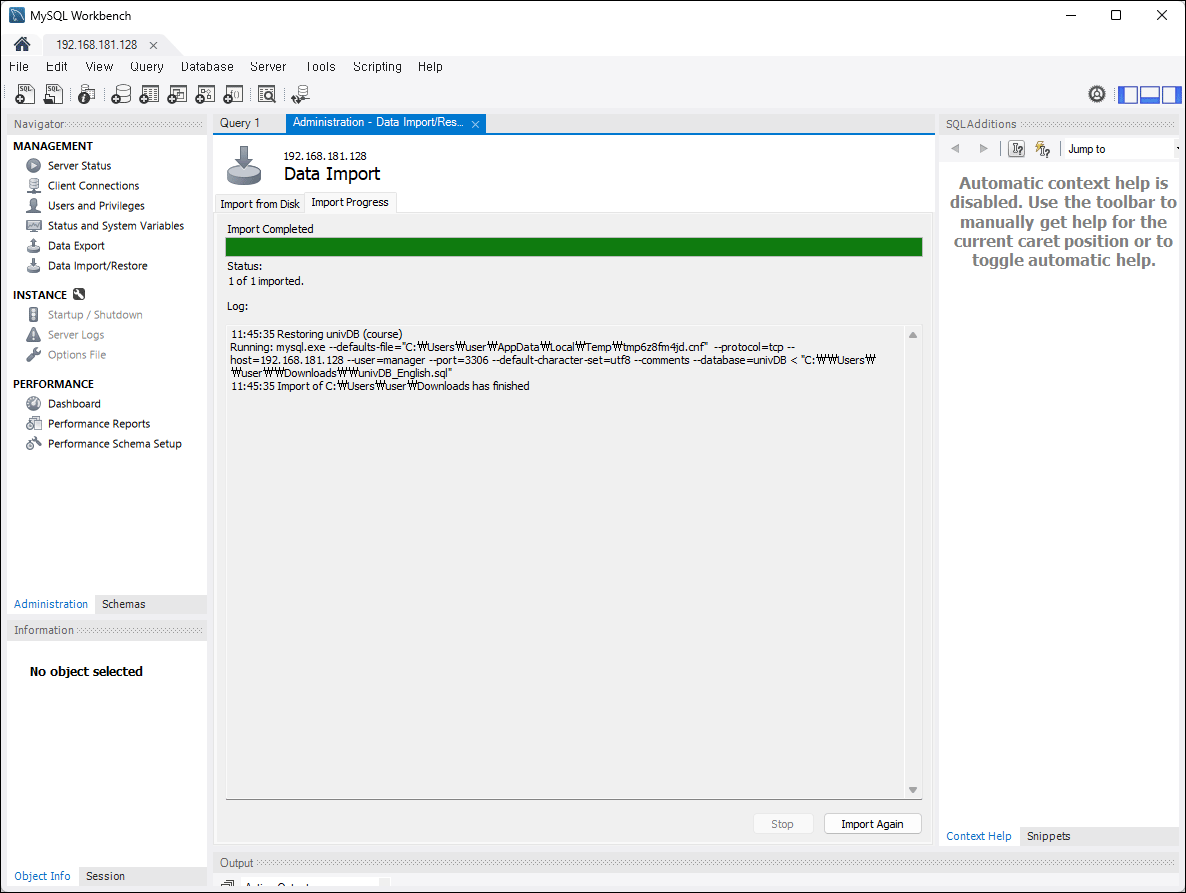Select the Import Progress tab
Screen dimensions: 1186x893
pyautogui.click(x=349, y=203)
